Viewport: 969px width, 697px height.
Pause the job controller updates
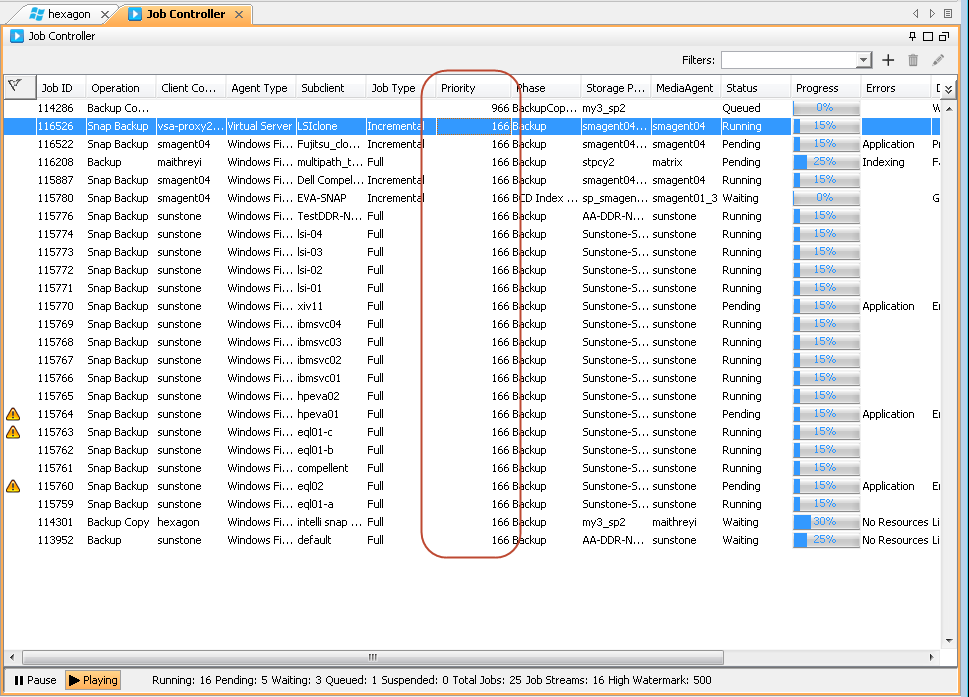35,680
